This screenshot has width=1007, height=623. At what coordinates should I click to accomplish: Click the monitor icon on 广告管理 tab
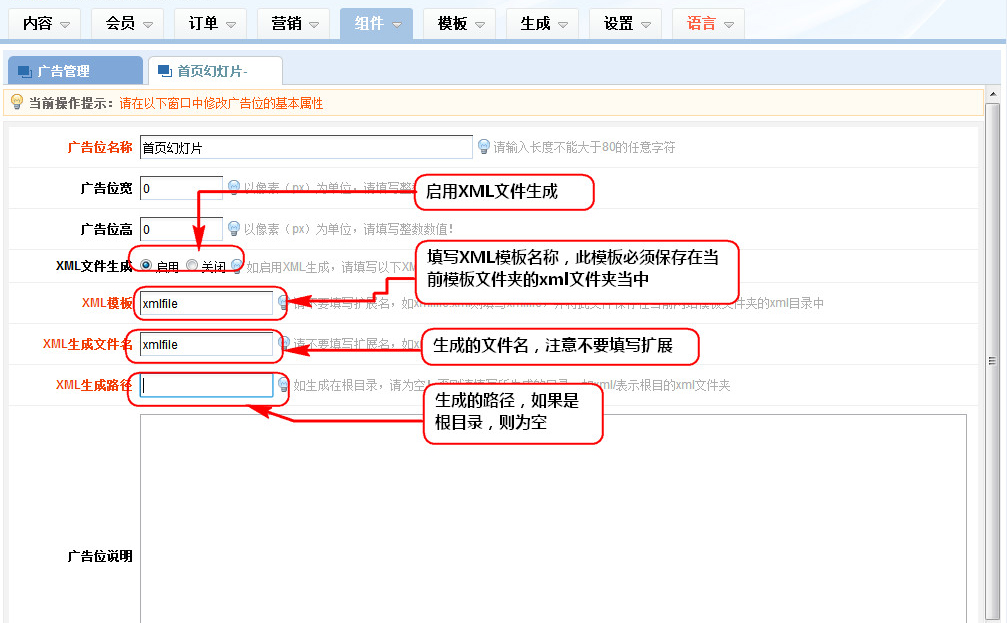tap(25, 71)
